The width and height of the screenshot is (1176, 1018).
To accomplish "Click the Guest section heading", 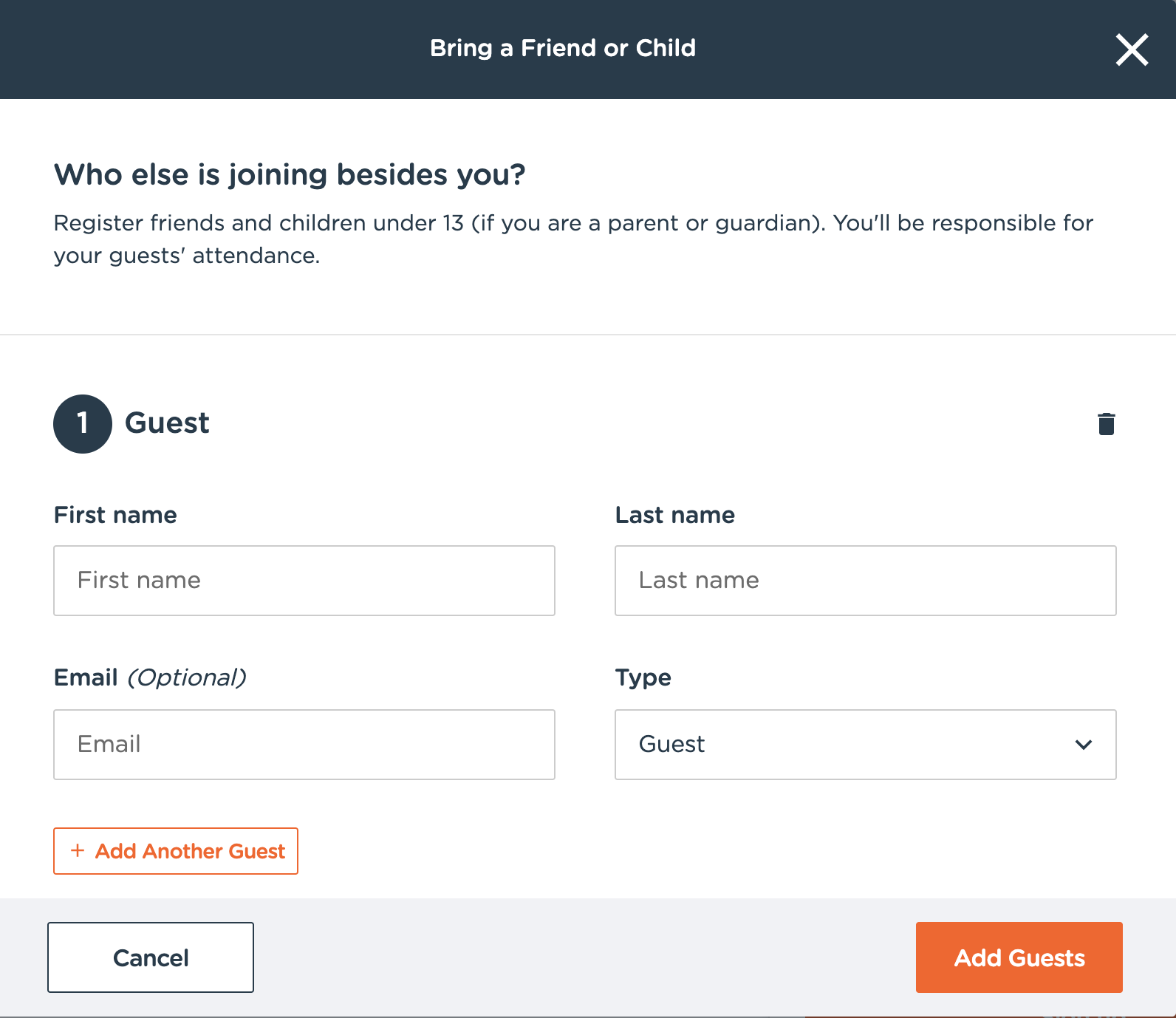I will pyautogui.click(x=167, y=423).
